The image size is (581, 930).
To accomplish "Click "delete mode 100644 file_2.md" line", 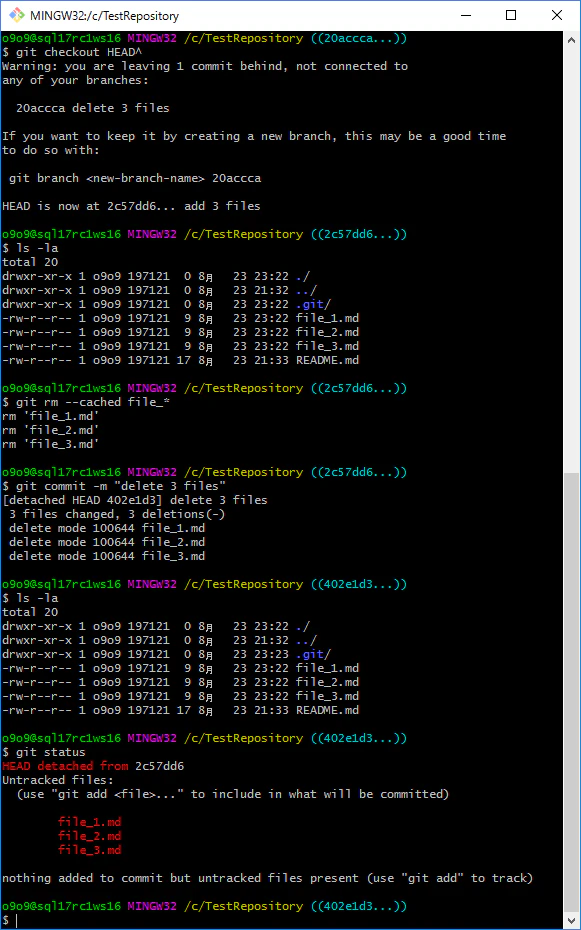I will click(107, 542).
